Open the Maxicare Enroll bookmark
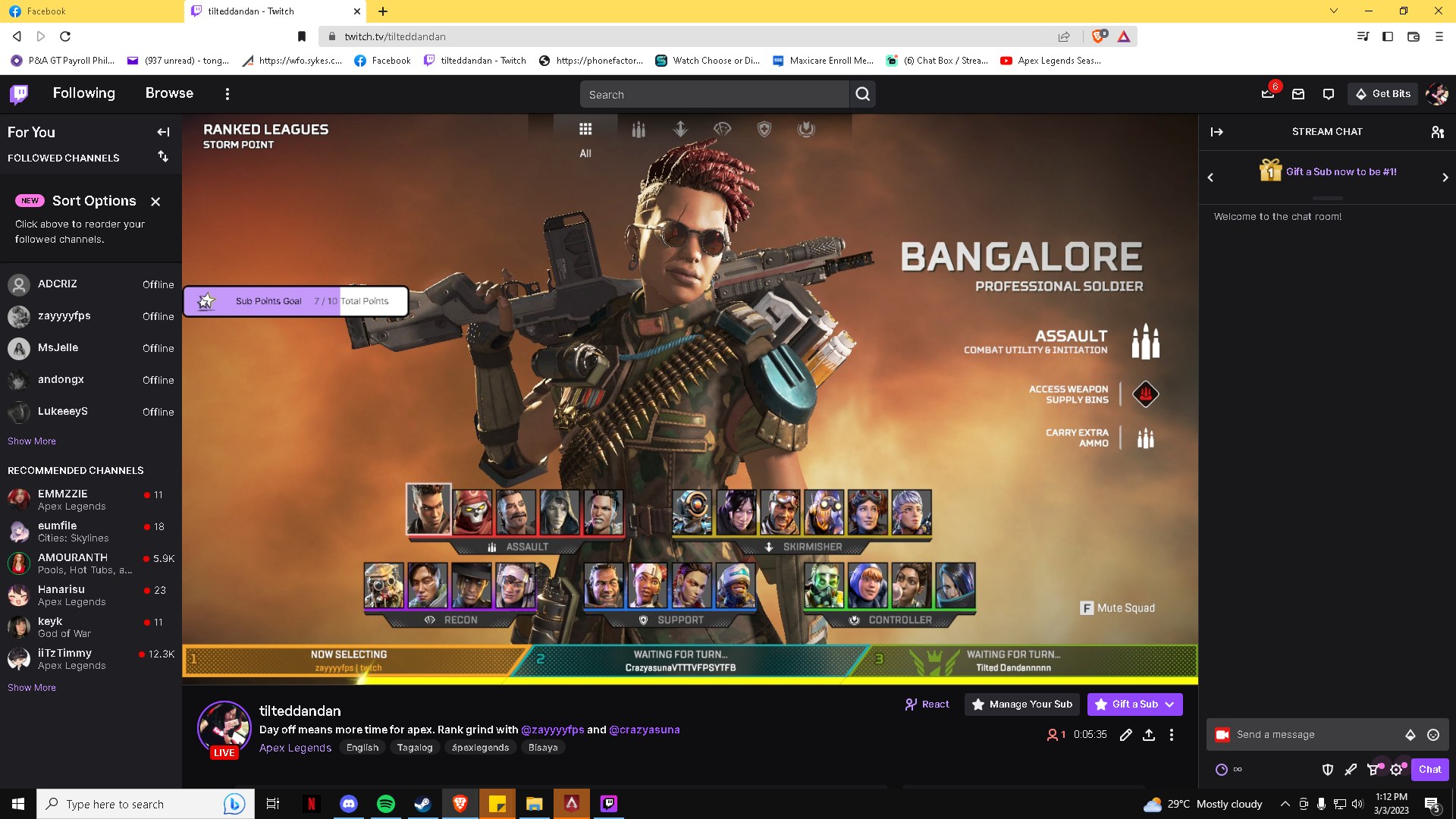 824,61
